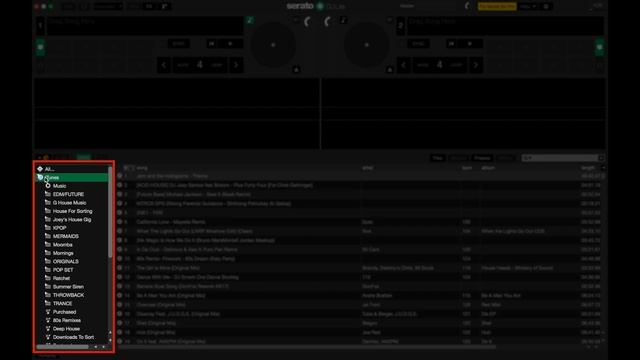The image size is (640, 360).
Task: Click deck 2 previous track button
Action: point(451,44)
